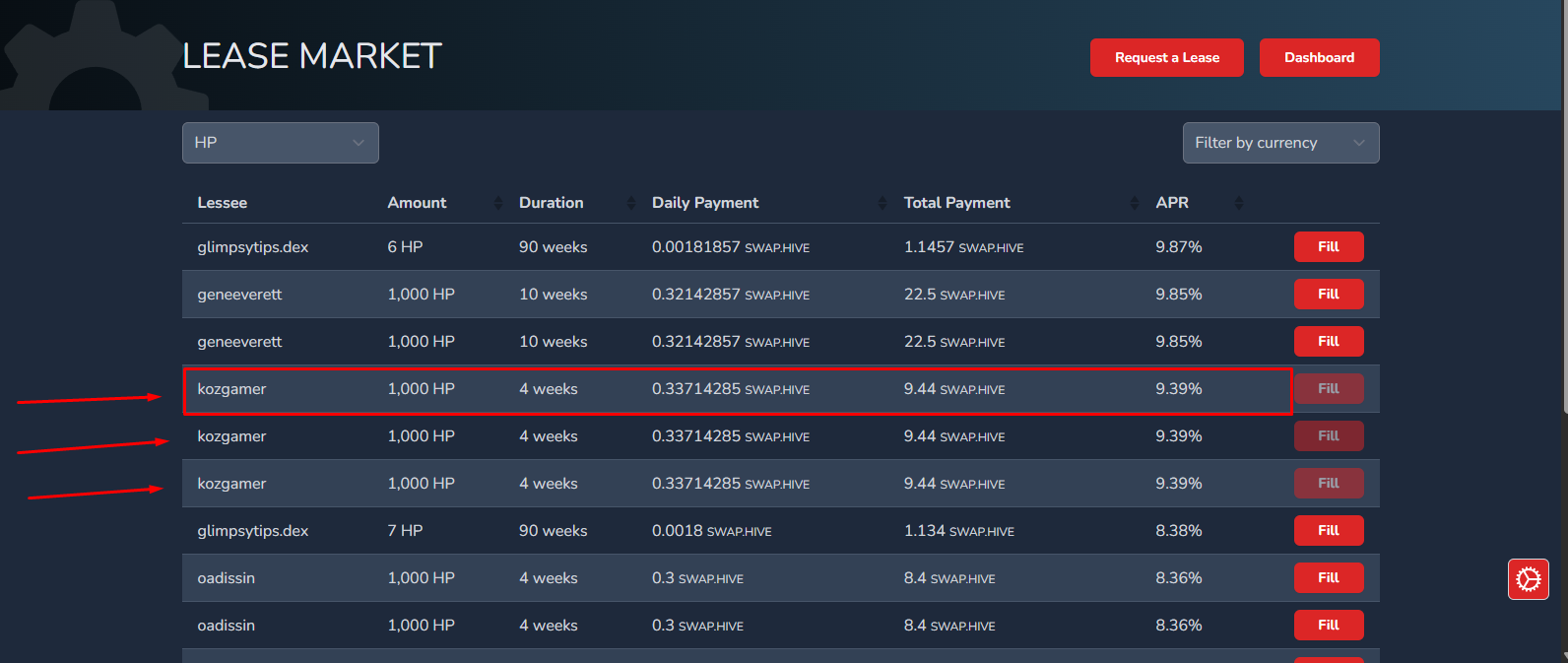Expand the Filter by currency dropdown
1568x663 pixels.
(x=1279, y=143)
